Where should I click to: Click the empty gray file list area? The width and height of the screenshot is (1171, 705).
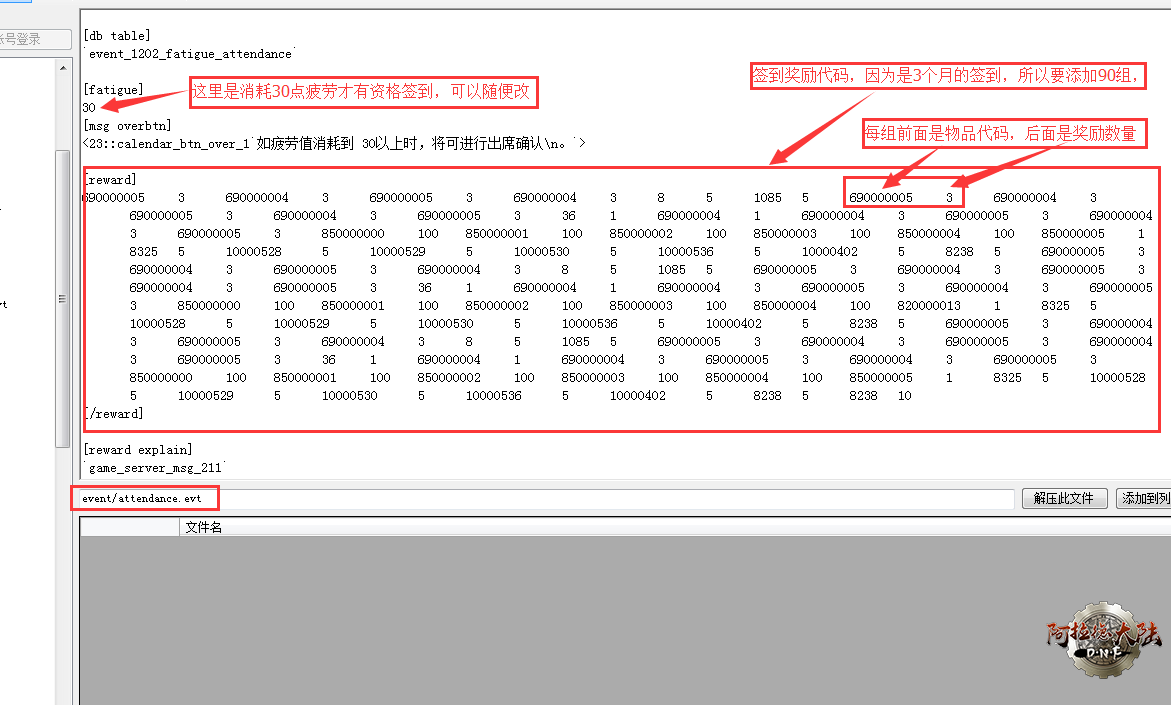pyautogui.click(x=600, y=620)
